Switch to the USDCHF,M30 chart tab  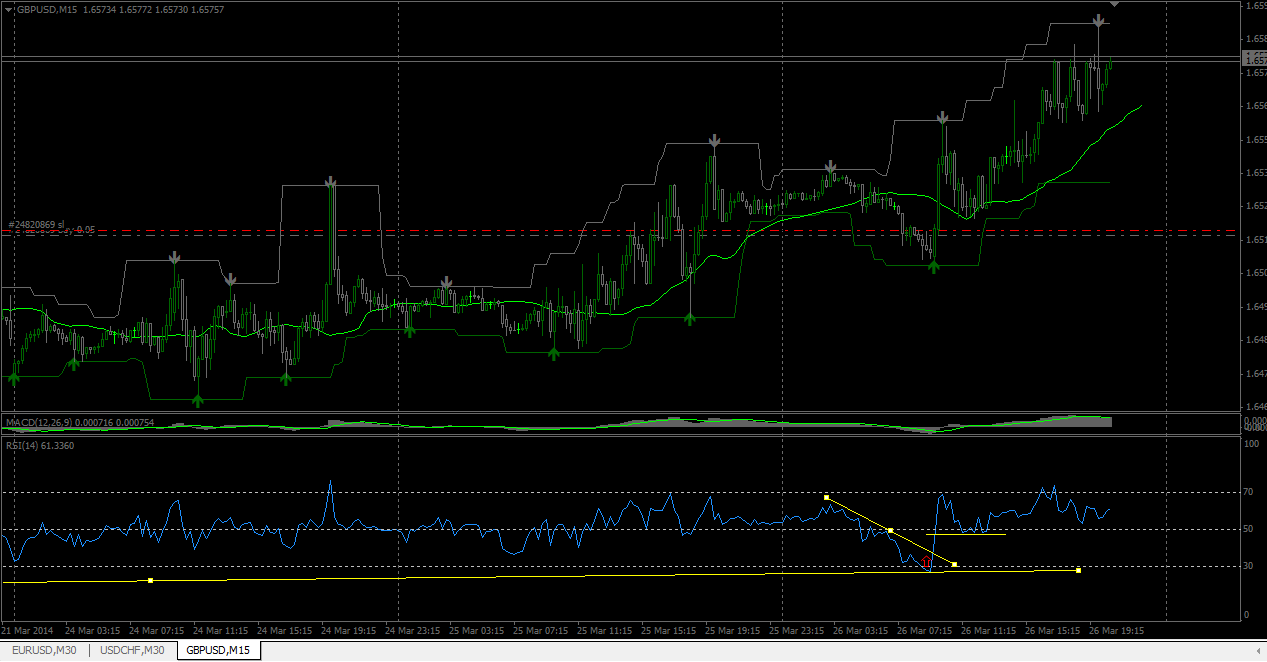coord(133,651)
